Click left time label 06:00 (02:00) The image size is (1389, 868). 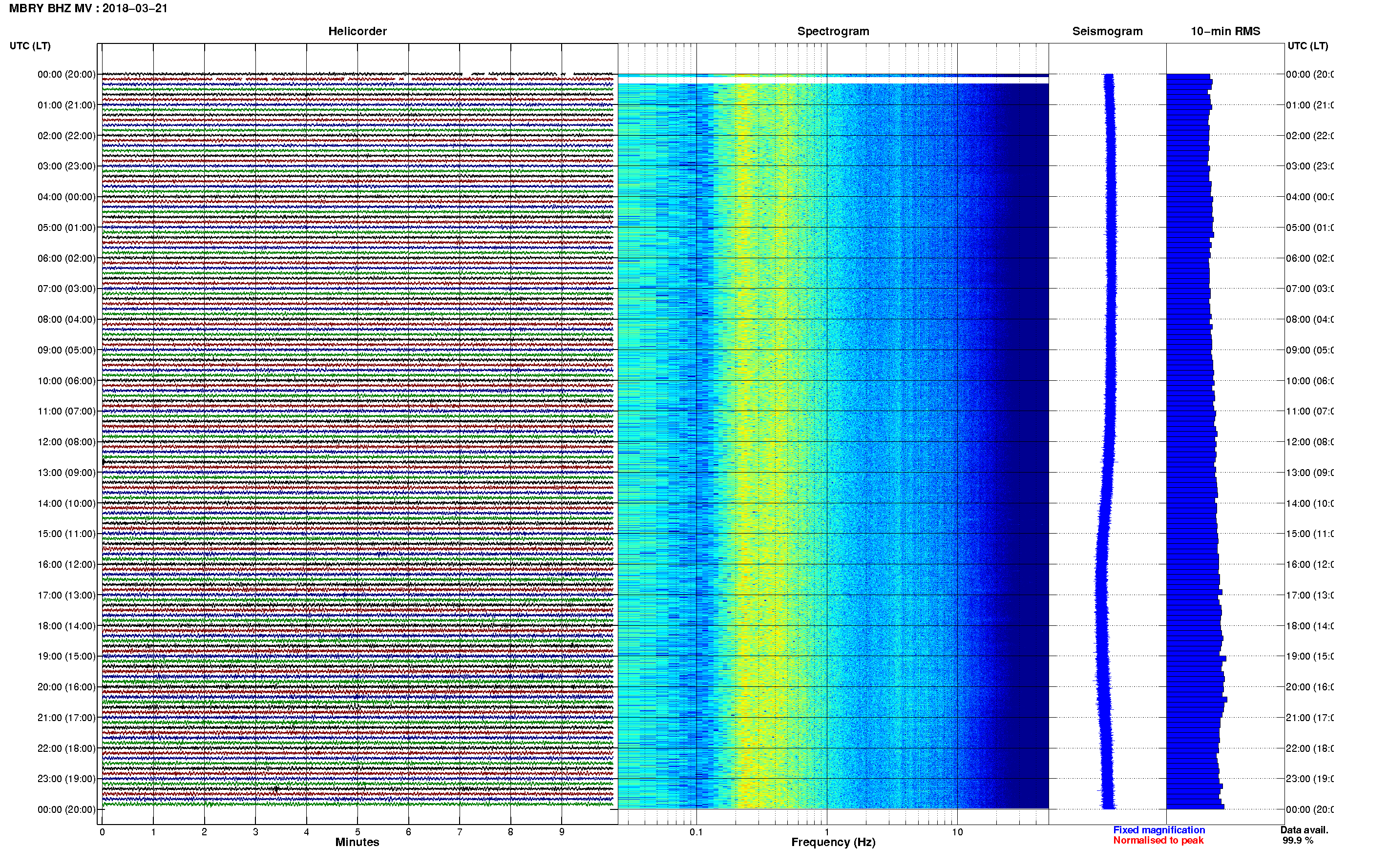[66, 258]
